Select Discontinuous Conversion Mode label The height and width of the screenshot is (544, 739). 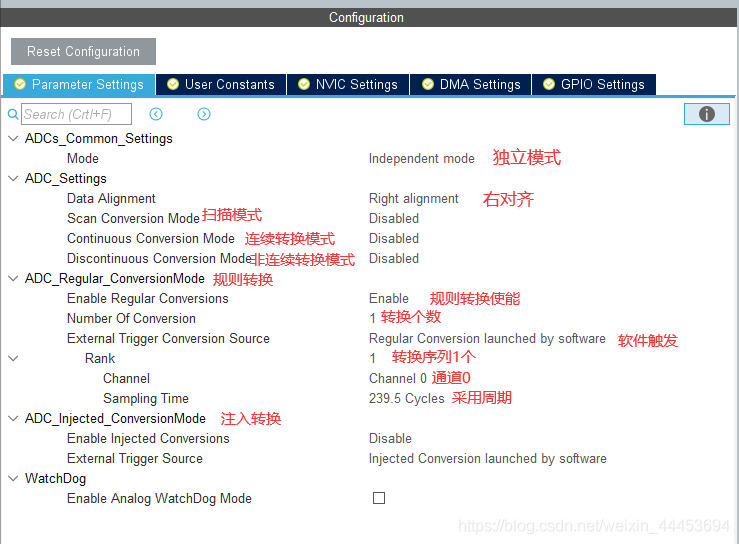(159, 259)
